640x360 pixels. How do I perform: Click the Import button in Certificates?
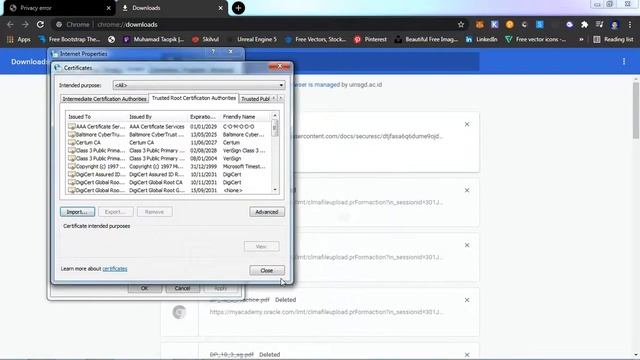pos(78,212)
